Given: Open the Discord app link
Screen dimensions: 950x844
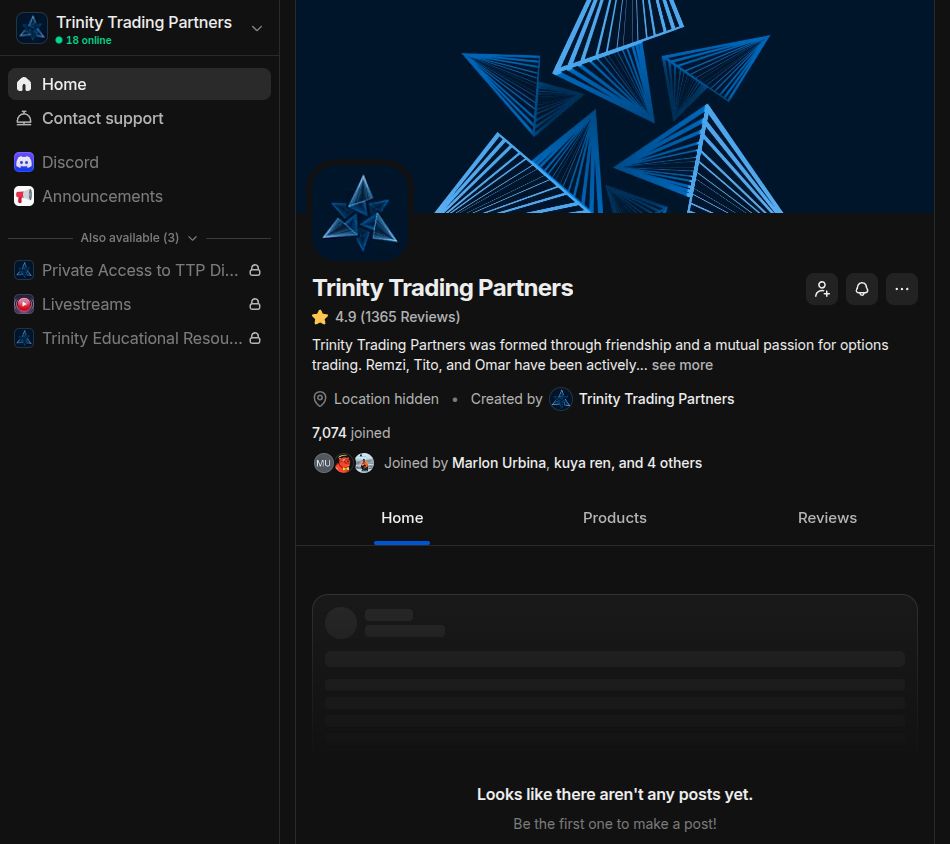Looking at the screenshot, I should click(139, 162).
